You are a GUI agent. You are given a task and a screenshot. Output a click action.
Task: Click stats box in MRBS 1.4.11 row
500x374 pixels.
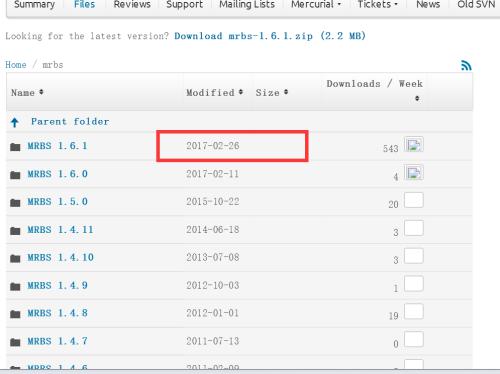pyautogui.click(x=414, y=228)
